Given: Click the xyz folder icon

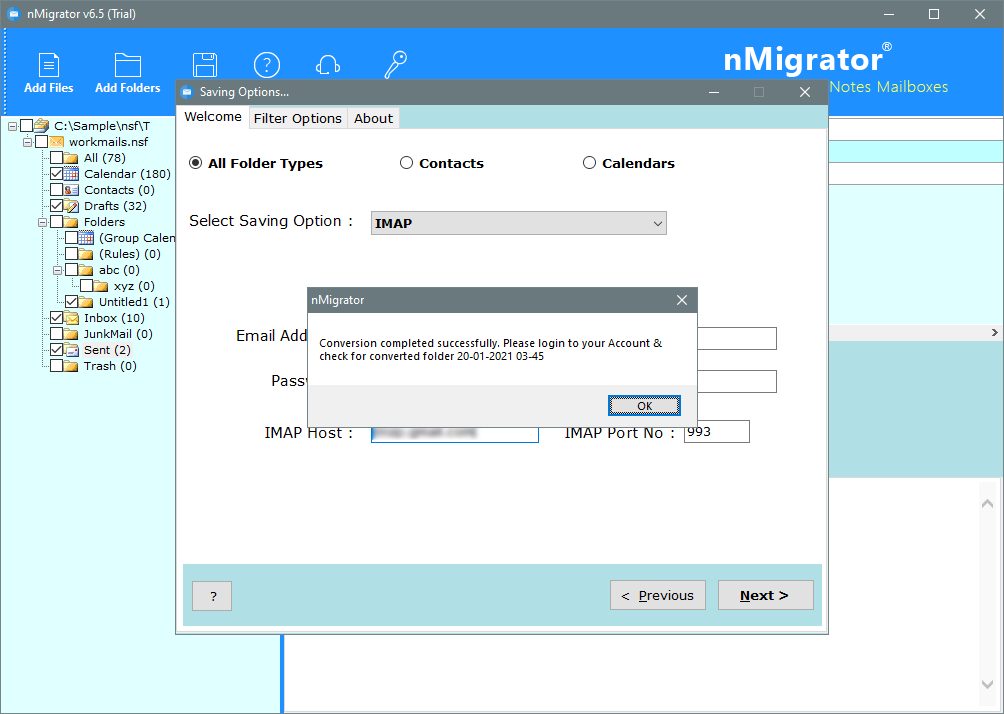Looking at the screenshot, I should pos(101,286).
